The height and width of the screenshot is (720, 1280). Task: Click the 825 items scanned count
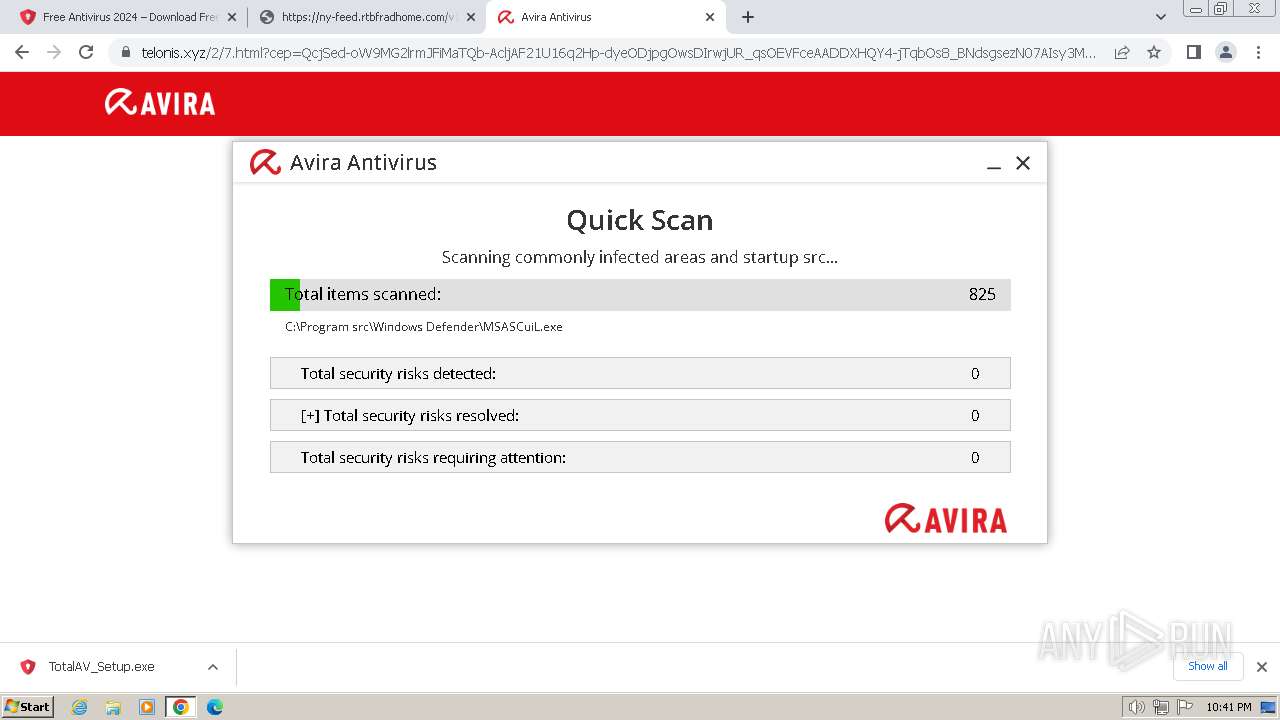(982, 294)
